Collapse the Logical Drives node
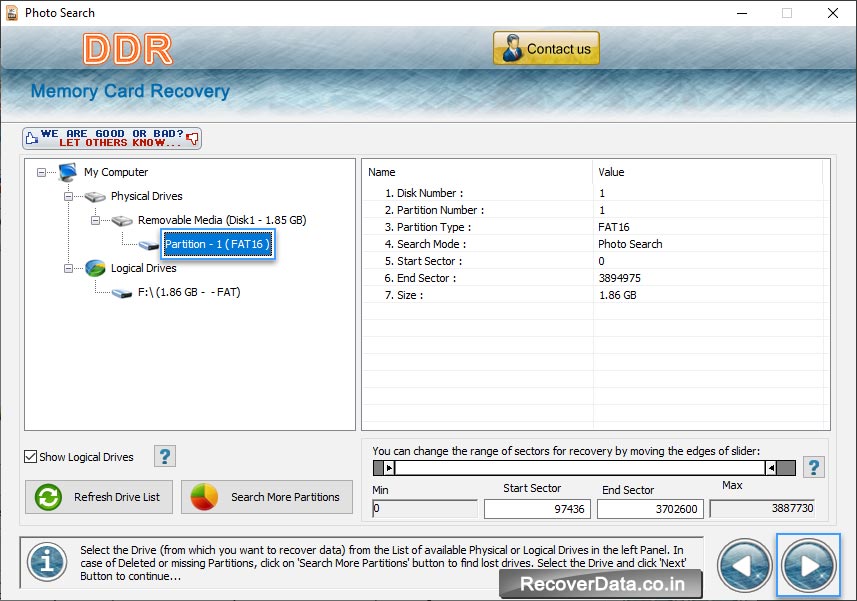857x601 pixels. pyautogui.click(x=69, y=268)
